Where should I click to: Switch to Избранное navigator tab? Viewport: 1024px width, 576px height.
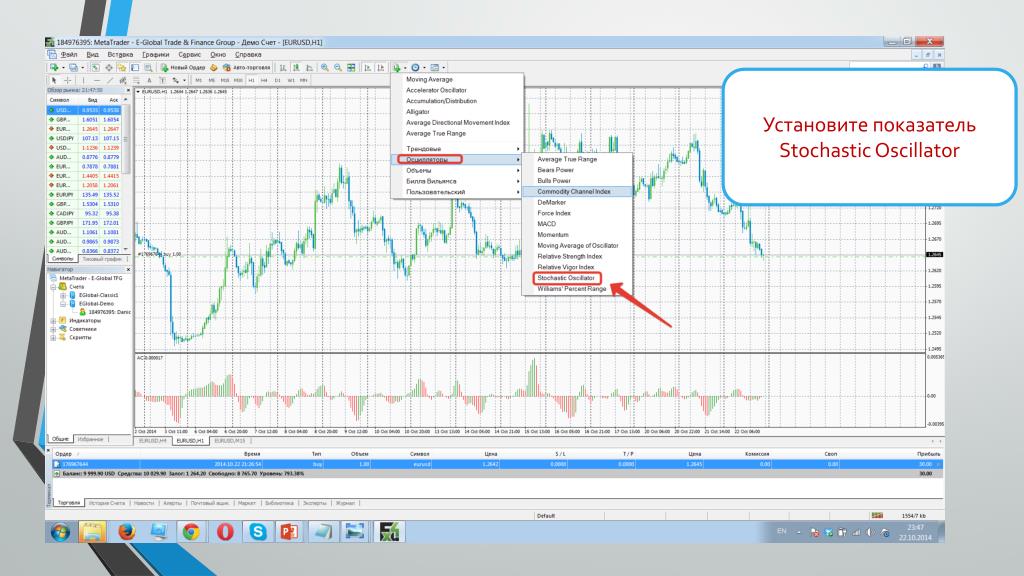tap(91, 440)
